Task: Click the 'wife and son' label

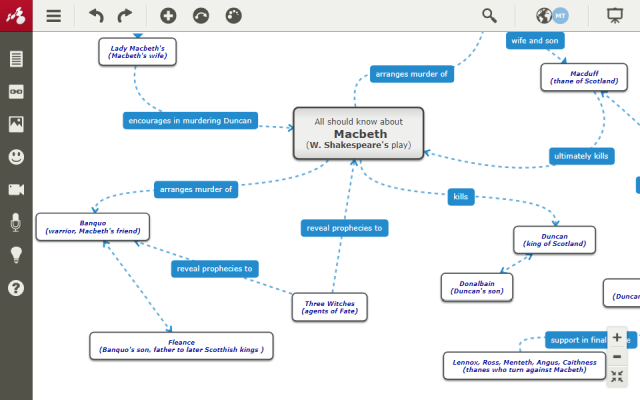Action: (535, 41)
